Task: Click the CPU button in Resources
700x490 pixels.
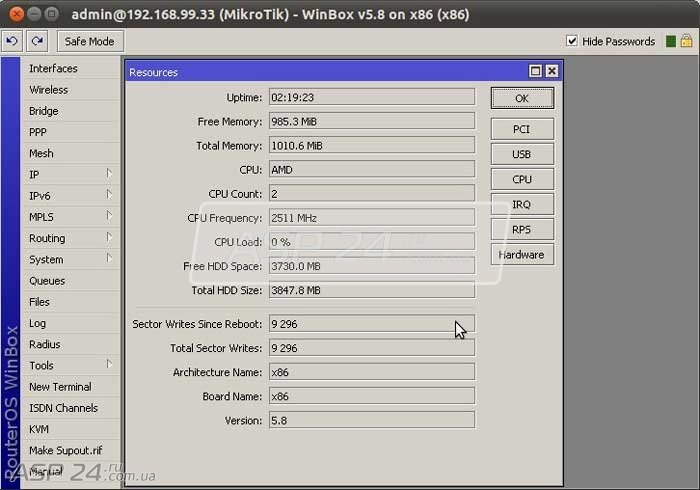Action: coord(522,179)
